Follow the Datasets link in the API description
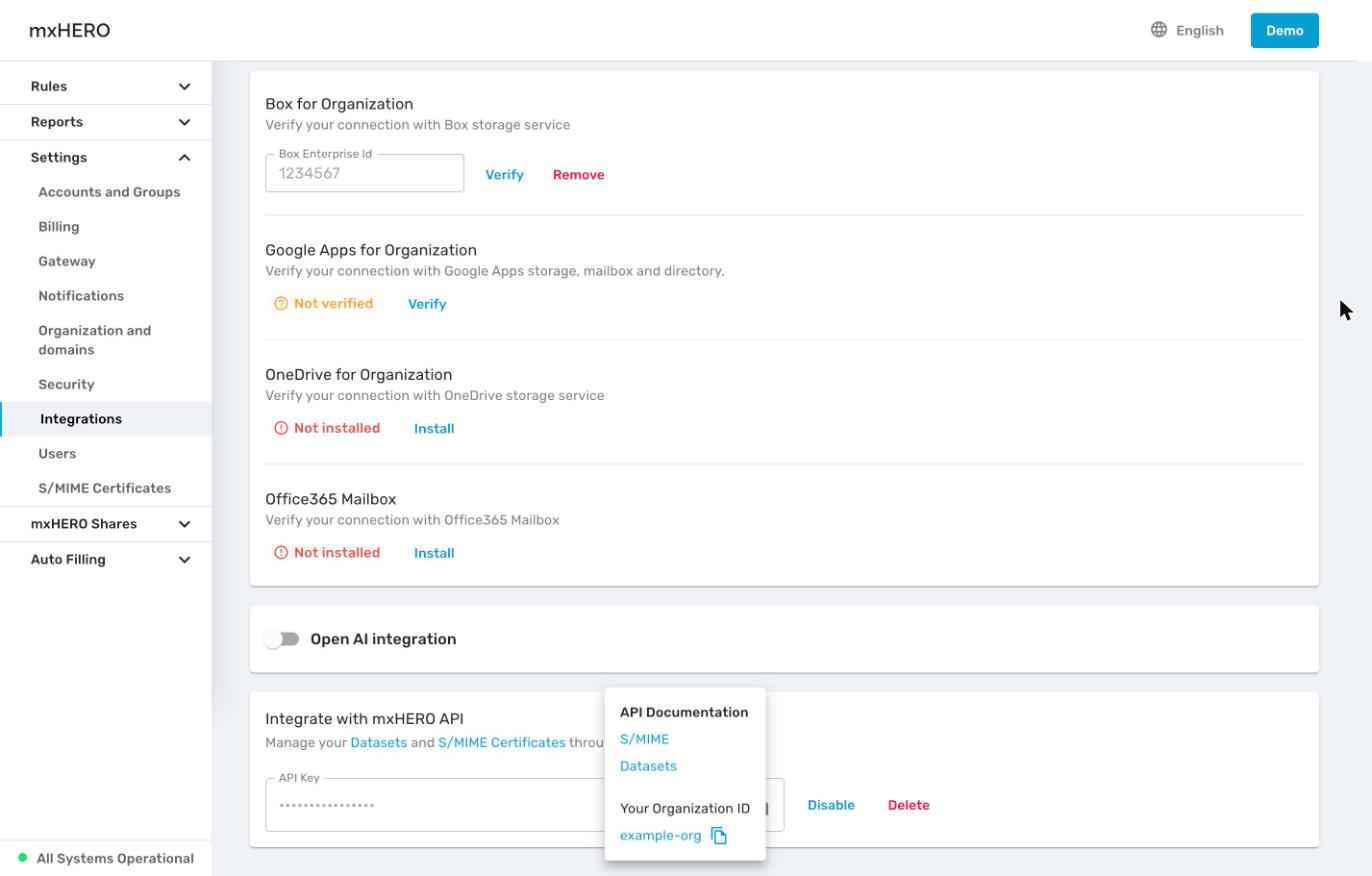The width and height of the screenshot is (1372, 876). pyautogui.click(x=378, y=743)
